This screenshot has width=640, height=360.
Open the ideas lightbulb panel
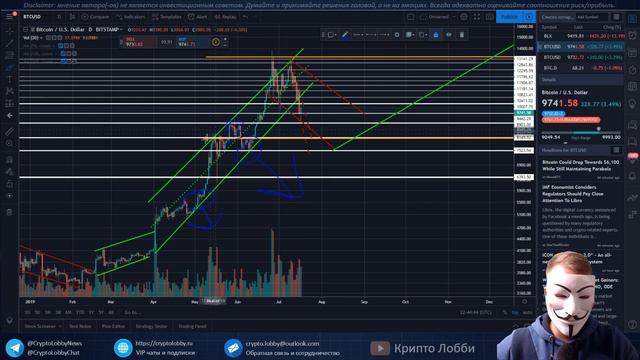click(x=632, y=104)
